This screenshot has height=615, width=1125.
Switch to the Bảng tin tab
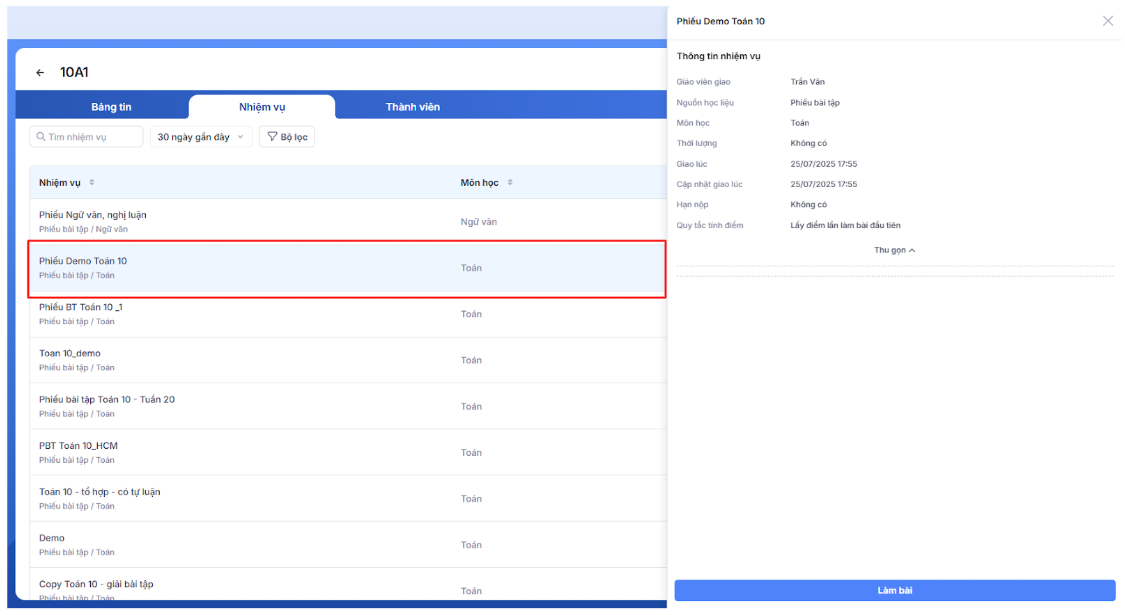[x=111, y=107]
